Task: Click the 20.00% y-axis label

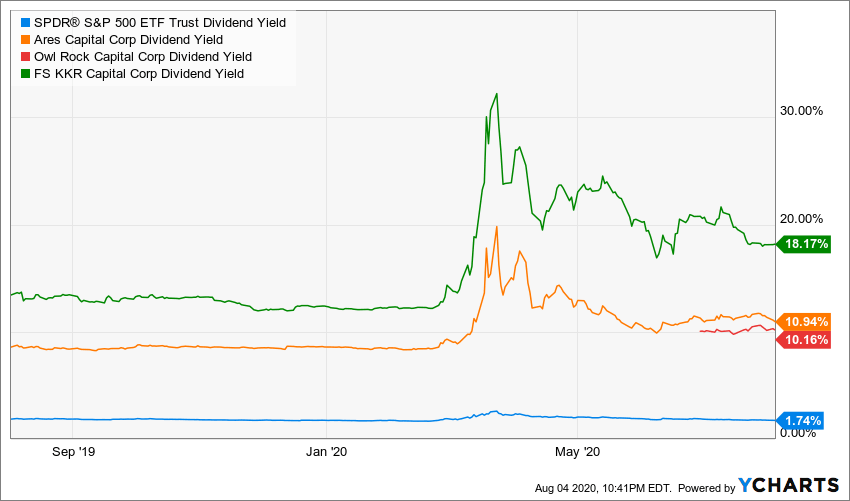Action: [802, 219]
